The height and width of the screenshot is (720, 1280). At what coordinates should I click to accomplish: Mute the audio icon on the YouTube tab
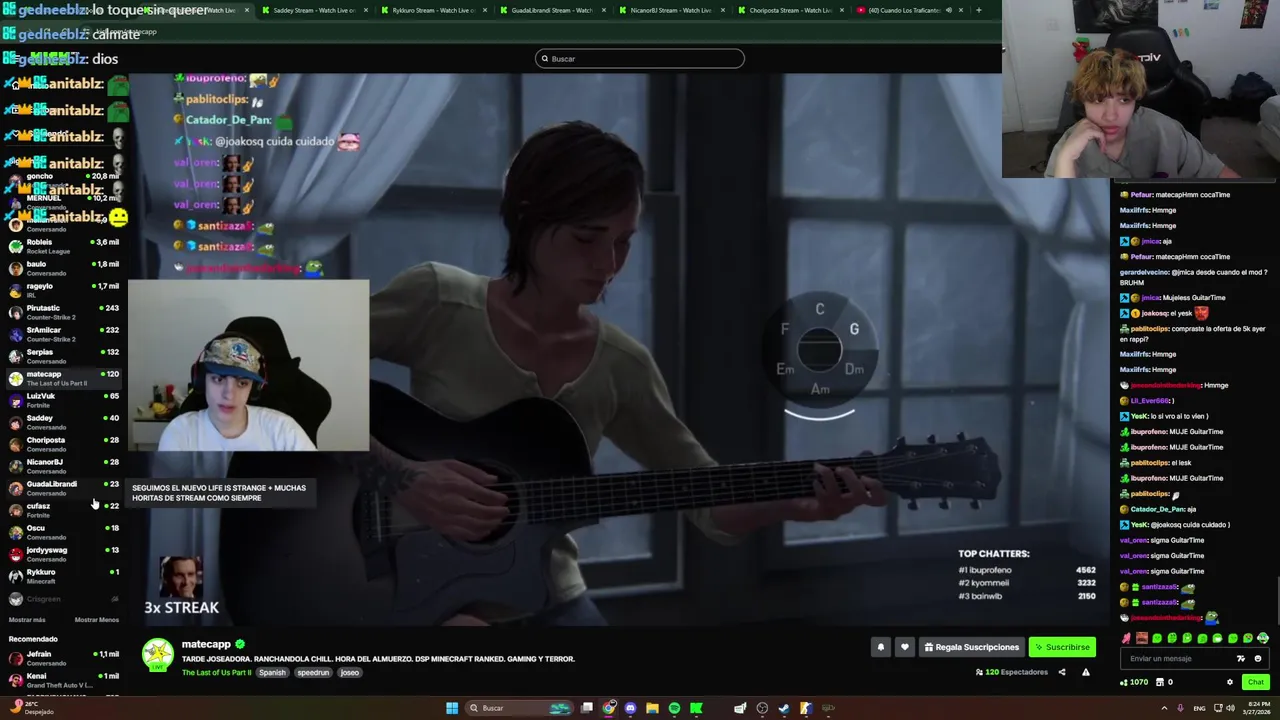948,10
